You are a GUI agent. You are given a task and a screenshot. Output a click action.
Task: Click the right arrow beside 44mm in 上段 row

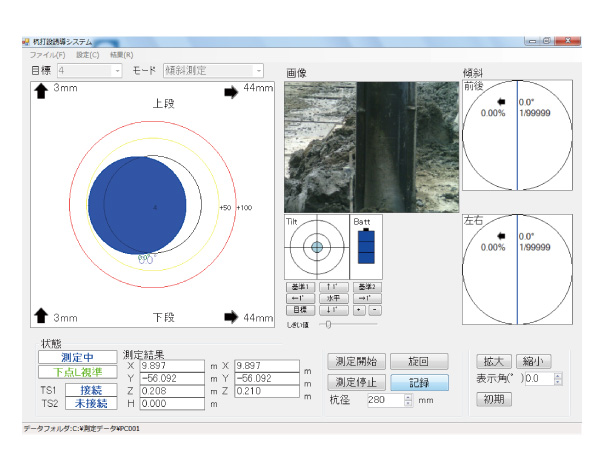[231, 92]
